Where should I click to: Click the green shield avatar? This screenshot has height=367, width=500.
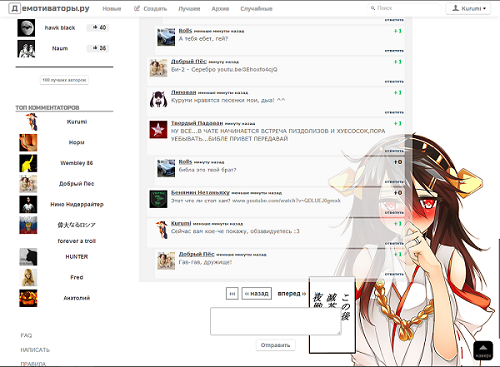click(x=158, y=199)
